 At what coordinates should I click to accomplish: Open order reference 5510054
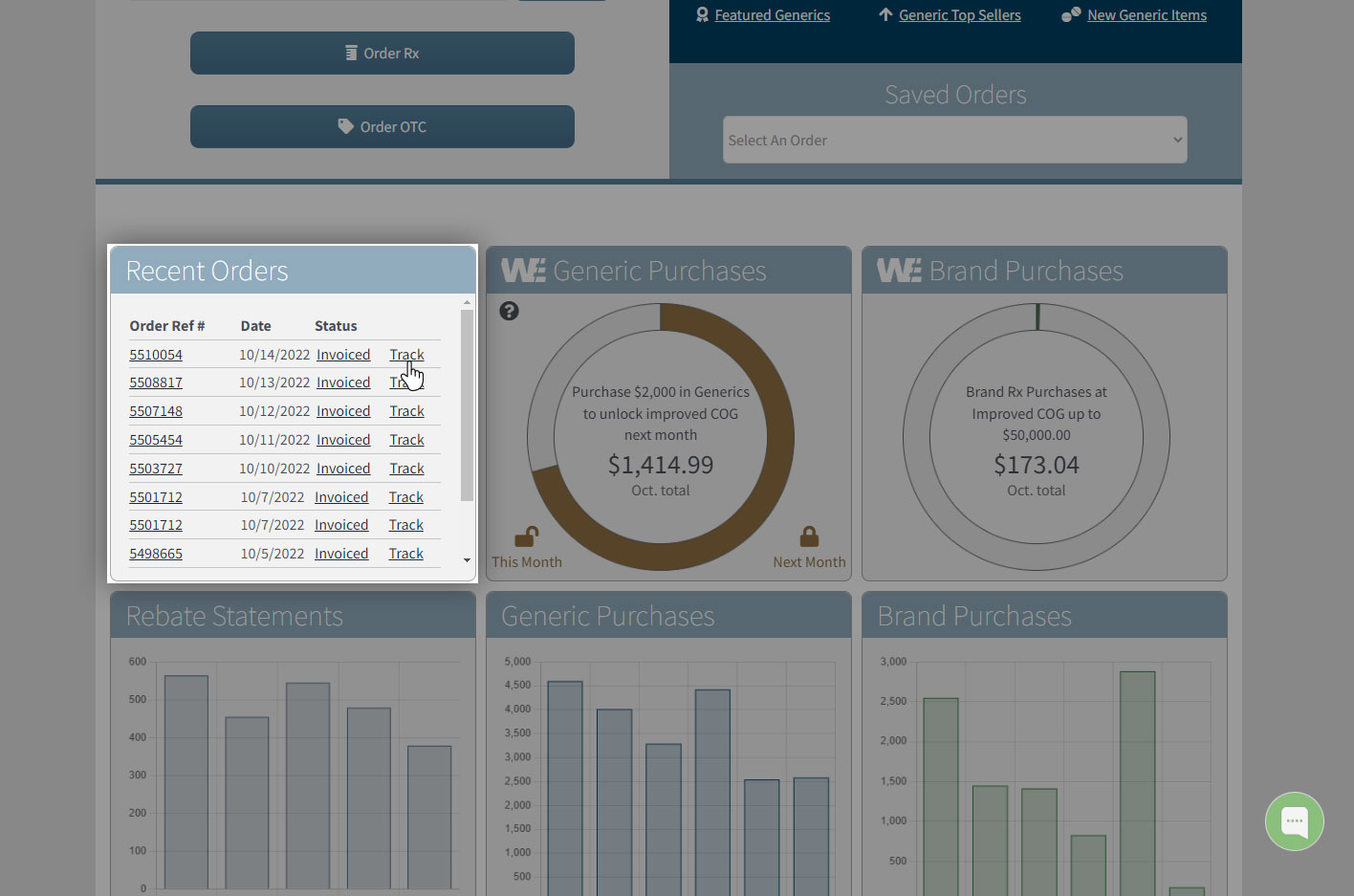tap(156, 355)
